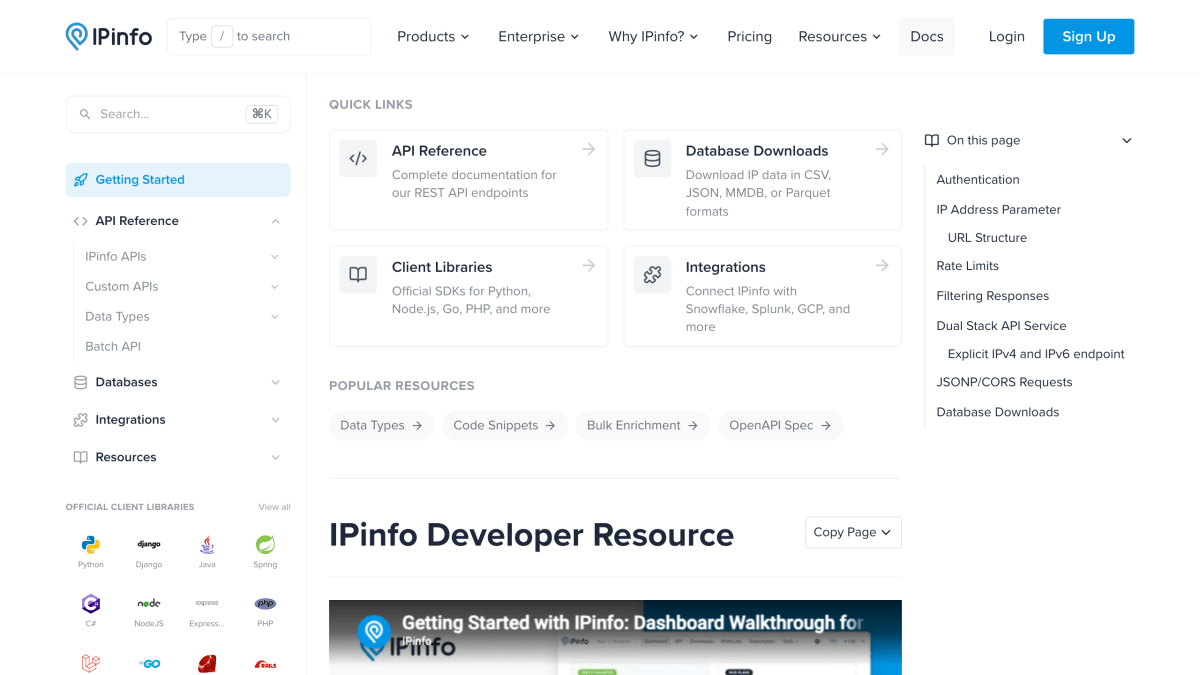Jump to IP Address Parameter section

998,210
